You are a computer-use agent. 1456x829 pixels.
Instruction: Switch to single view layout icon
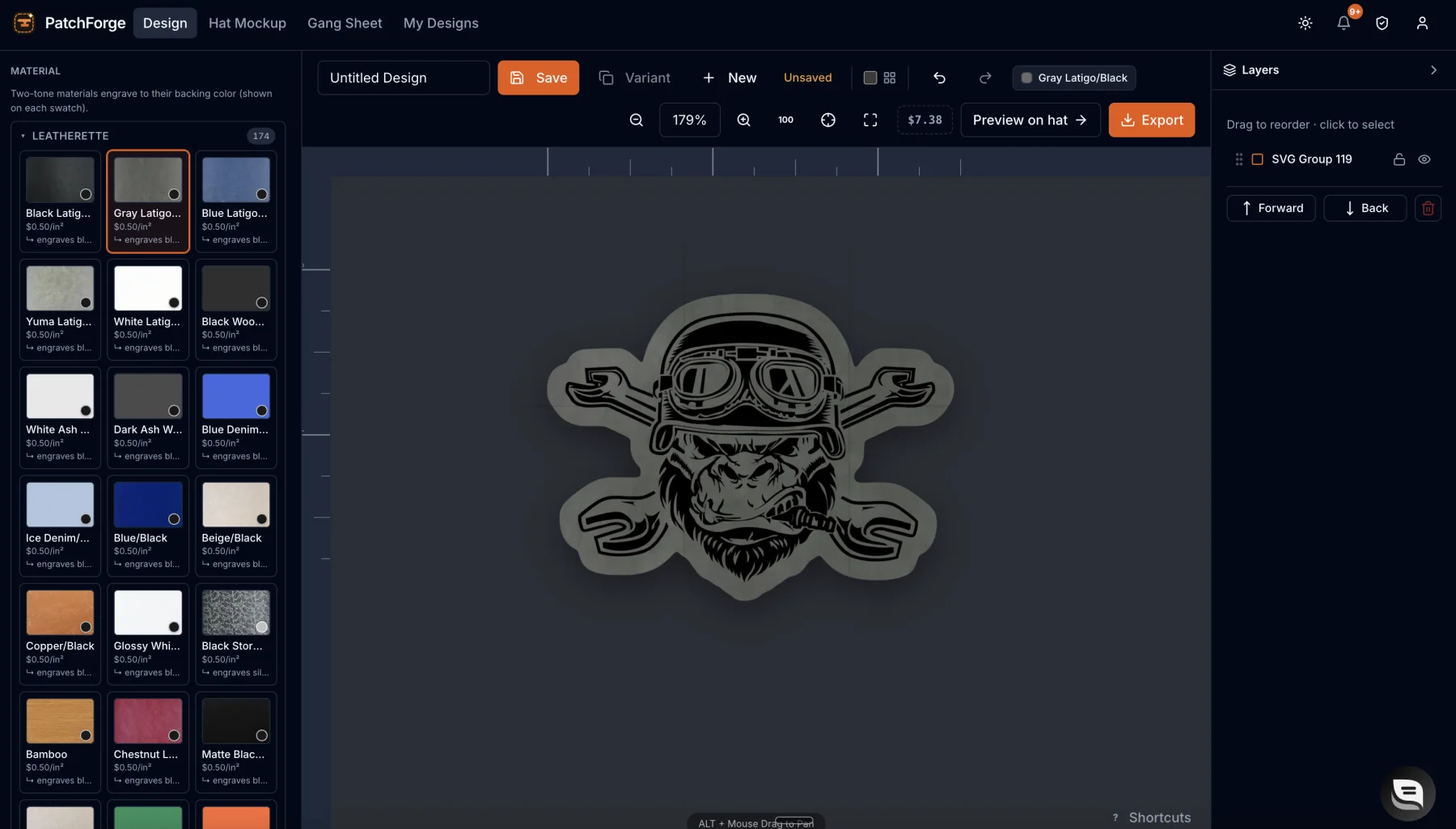pyautogui.click(x=870, y=78)
